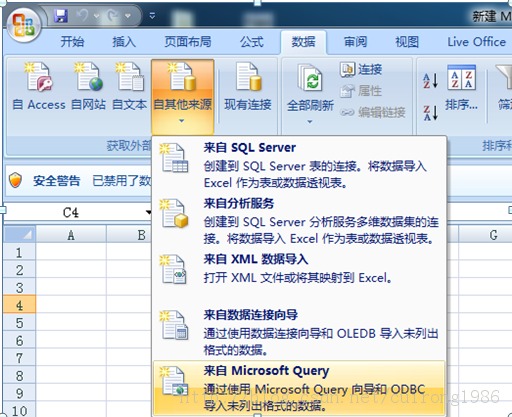Choose 来自分析服务 menu item
Viewport: 512px width, 417px height.
coord(299,221)
